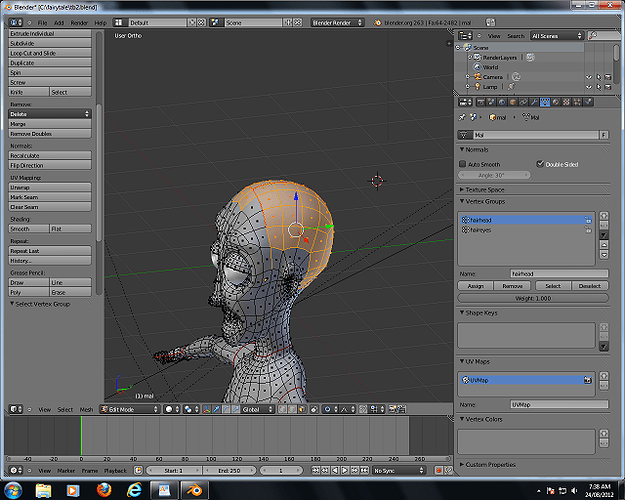Open the Physics properties tab
Image resolution: width=625 pixels, height=500 pixels.
588,102
